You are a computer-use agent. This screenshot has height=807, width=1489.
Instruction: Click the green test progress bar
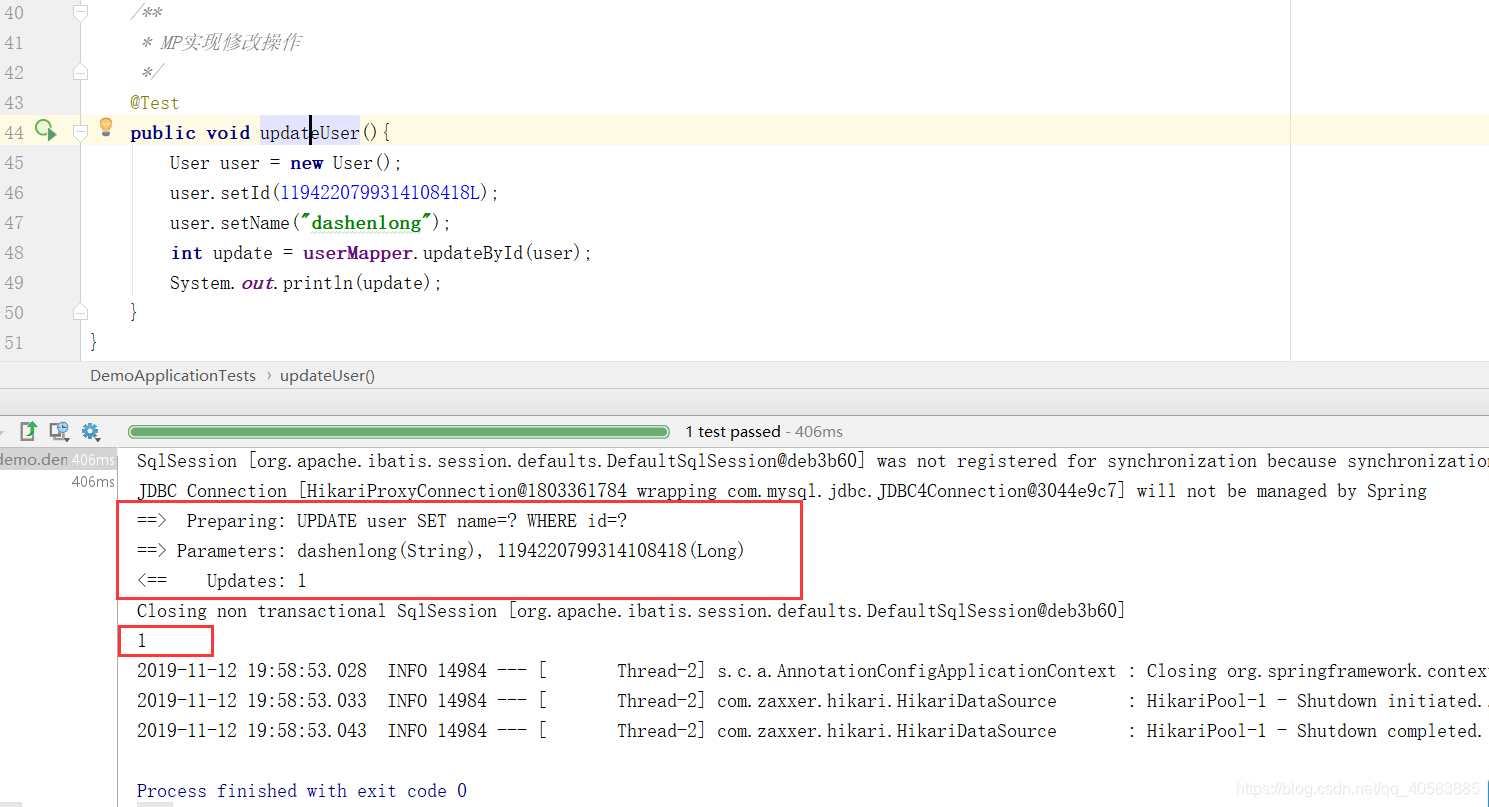pos(399,432)
